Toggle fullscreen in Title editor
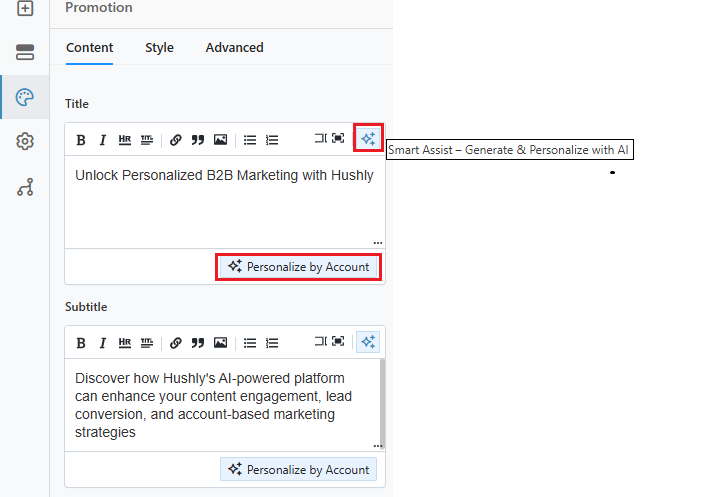This screenshot has height=497, width=703. 338,138
